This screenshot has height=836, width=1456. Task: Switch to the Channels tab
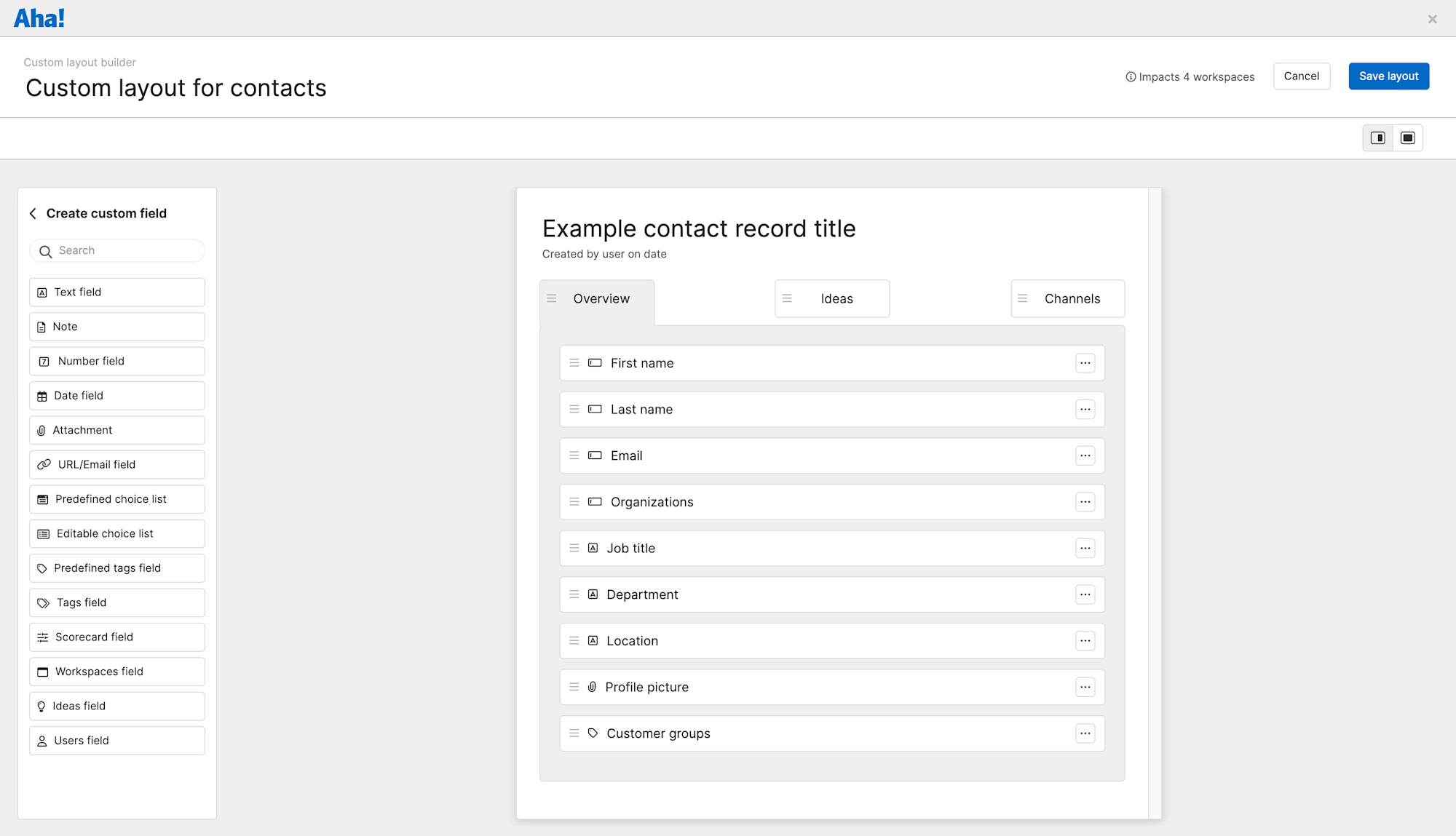pos(1072,298)
